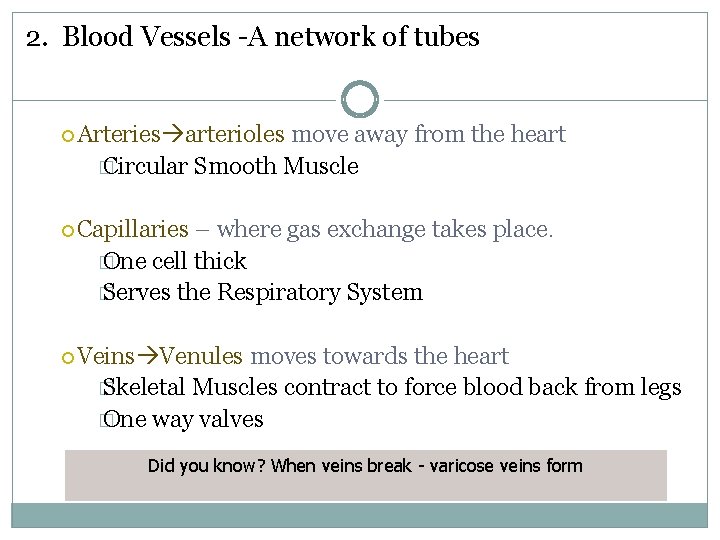
Task: Click the square bullet before Skeletal Muscles
Action: tap(104, 388)
